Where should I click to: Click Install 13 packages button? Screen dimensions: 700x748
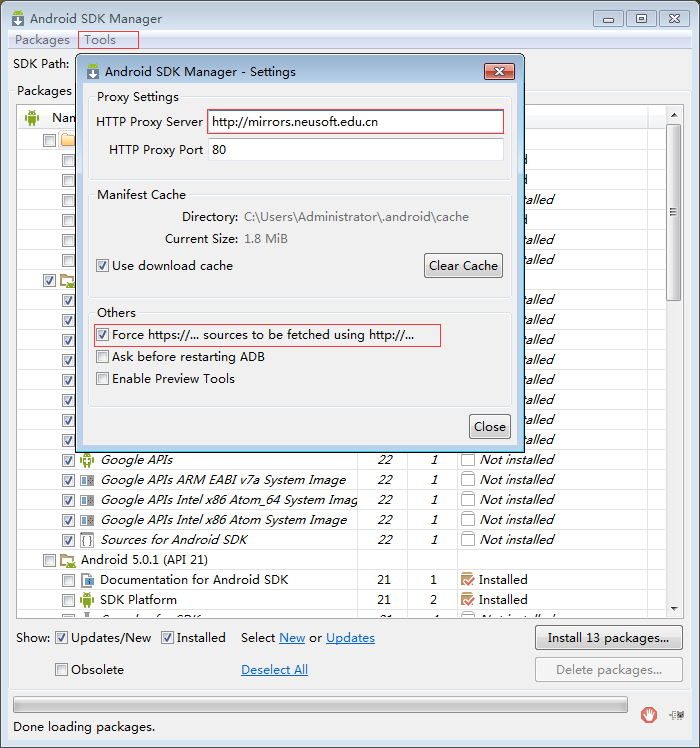coord(608,638)
